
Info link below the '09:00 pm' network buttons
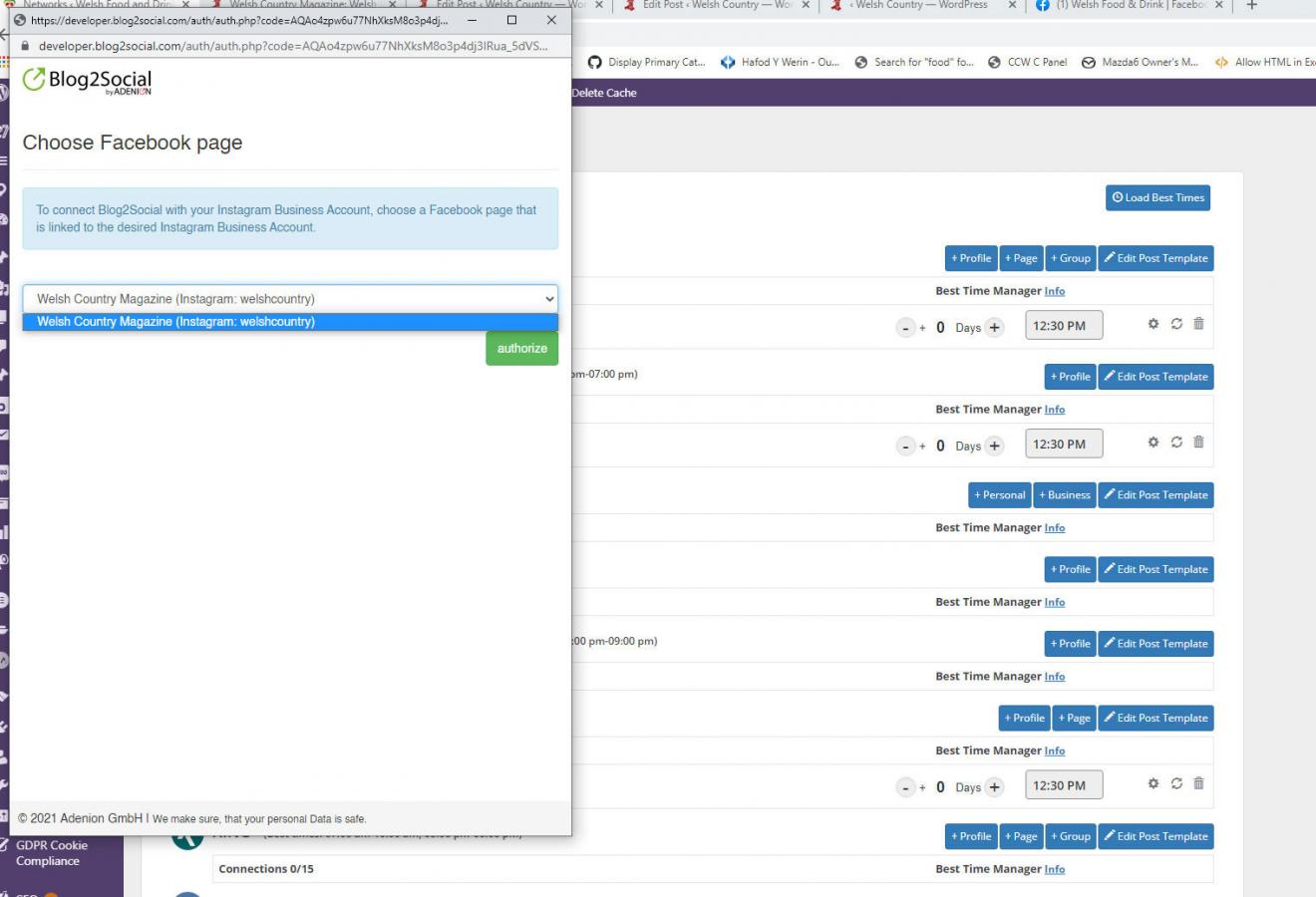(1055, 677)
